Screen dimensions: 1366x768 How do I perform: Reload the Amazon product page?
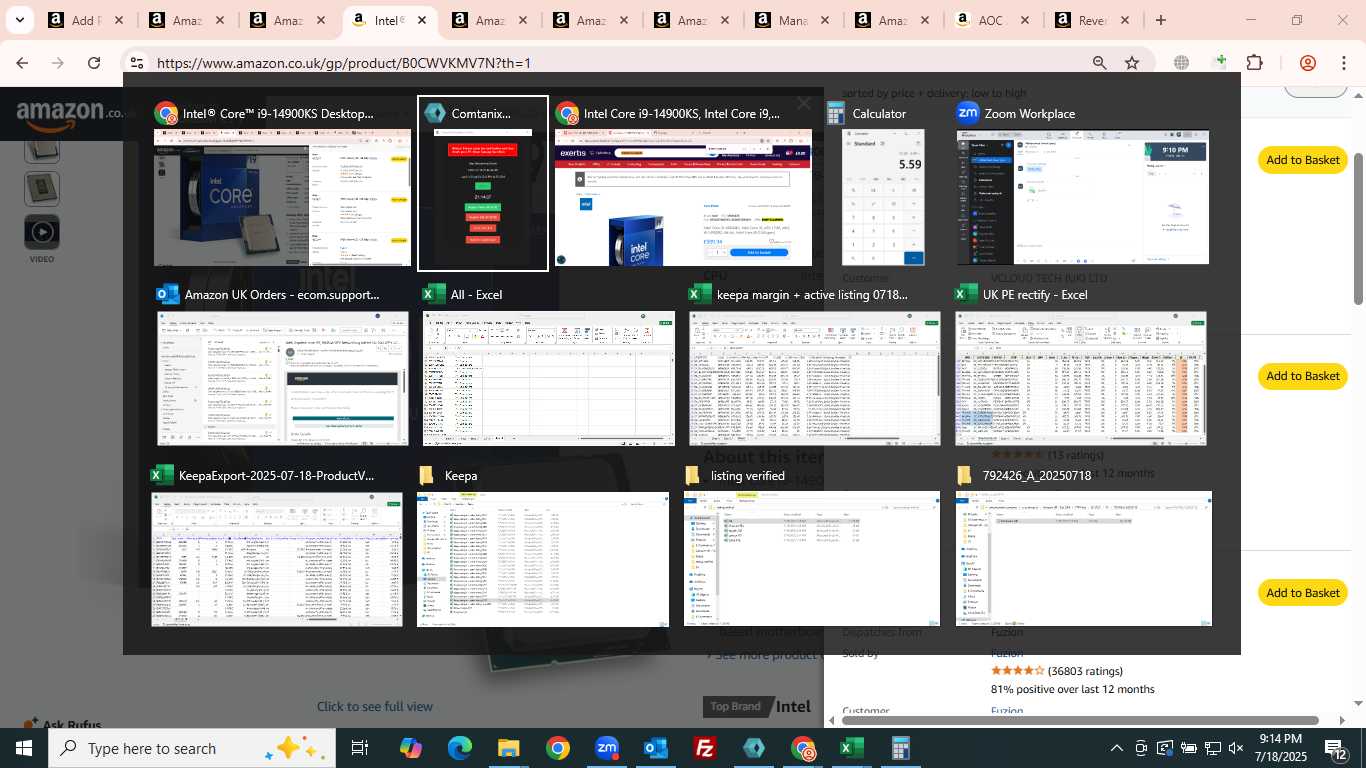click(x=94, y=63)
